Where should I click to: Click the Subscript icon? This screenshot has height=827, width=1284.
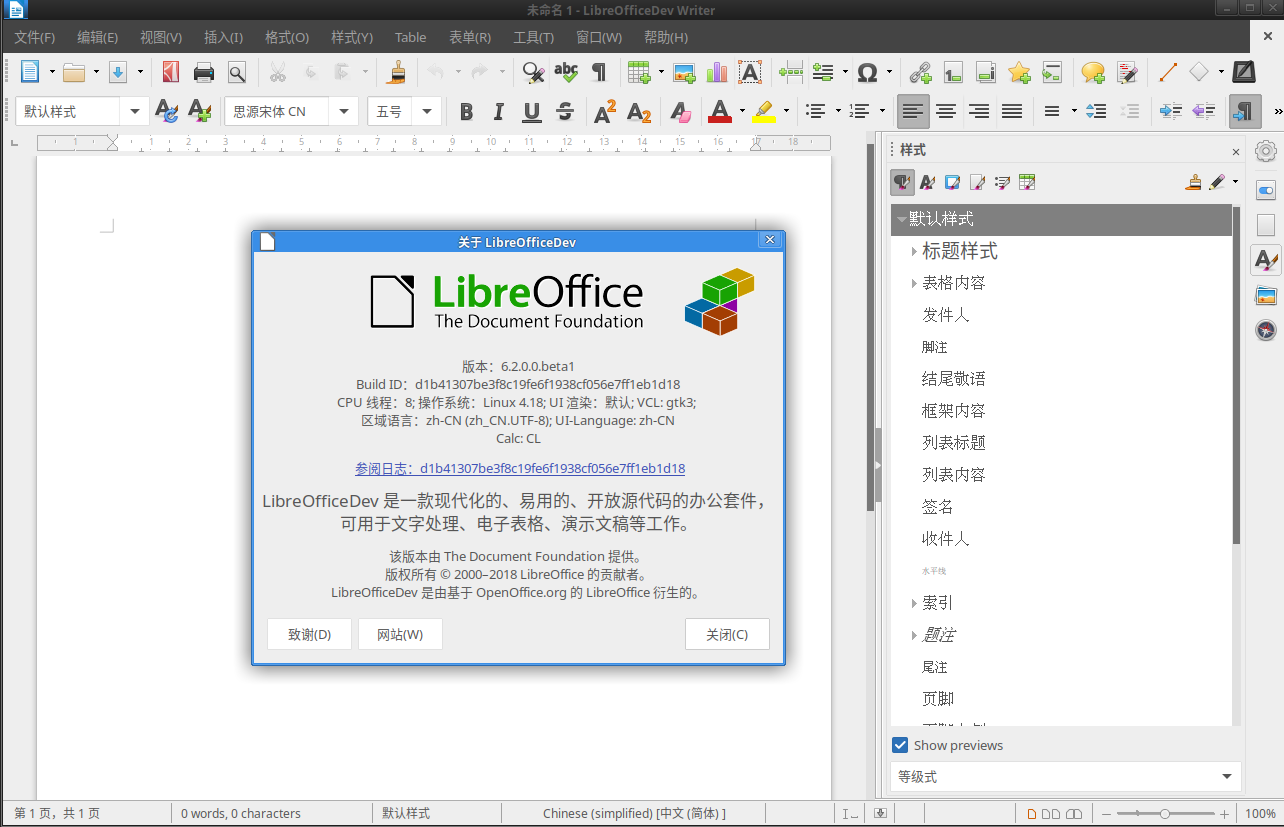point(639,111)
